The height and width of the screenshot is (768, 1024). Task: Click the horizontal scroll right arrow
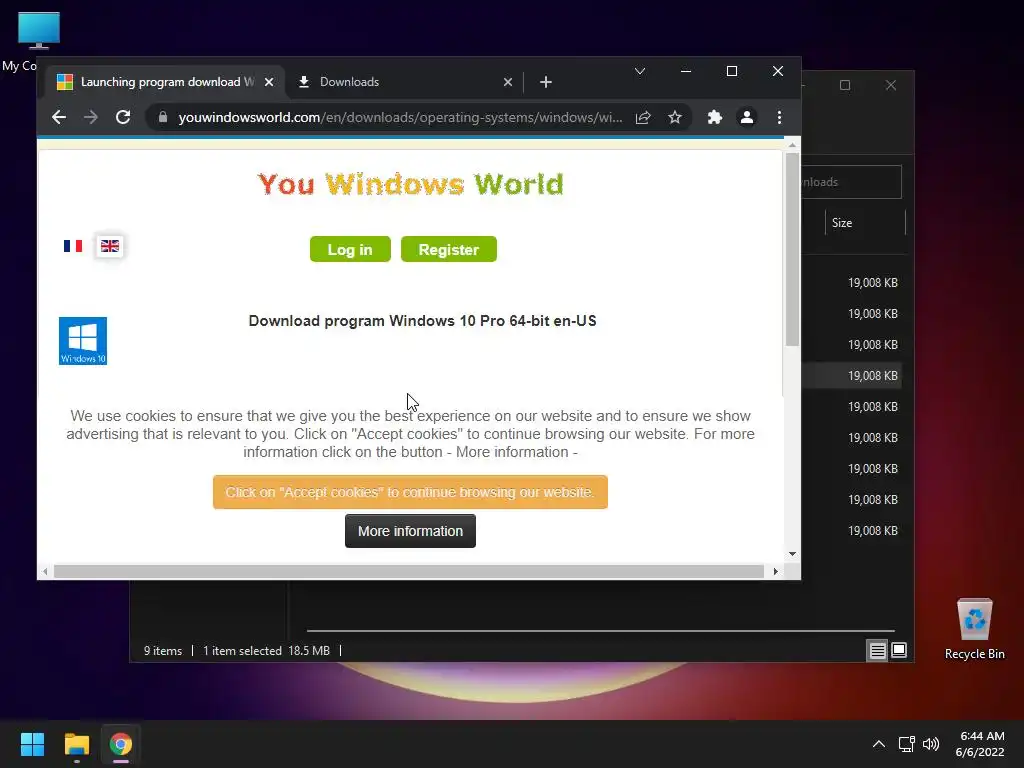pos(775,571)
